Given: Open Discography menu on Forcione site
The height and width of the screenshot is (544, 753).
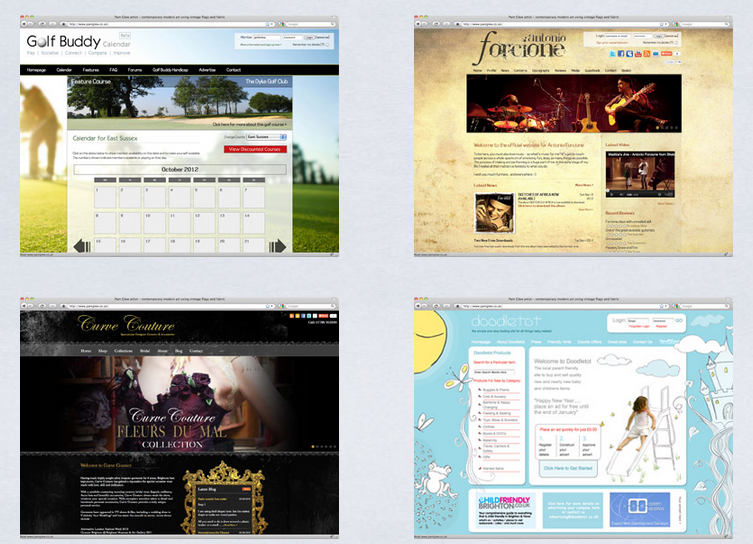Looking at the screenshot, I should pyautogui.click(x=541, y=71).
